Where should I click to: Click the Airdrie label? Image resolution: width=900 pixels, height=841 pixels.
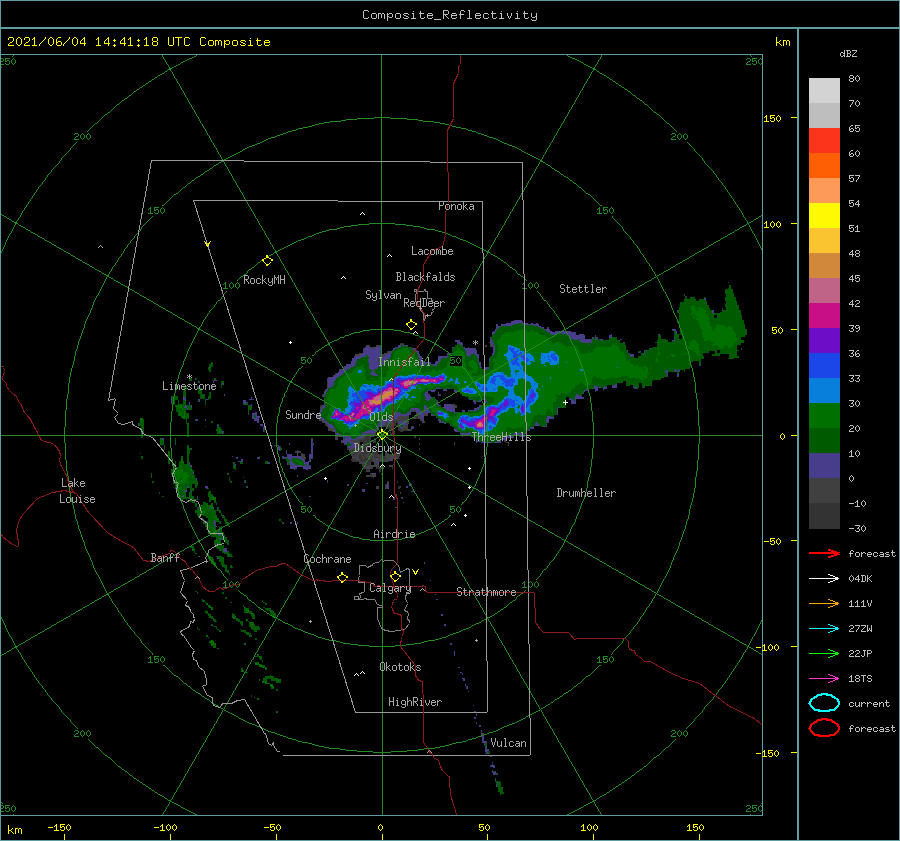click(394, 534)
